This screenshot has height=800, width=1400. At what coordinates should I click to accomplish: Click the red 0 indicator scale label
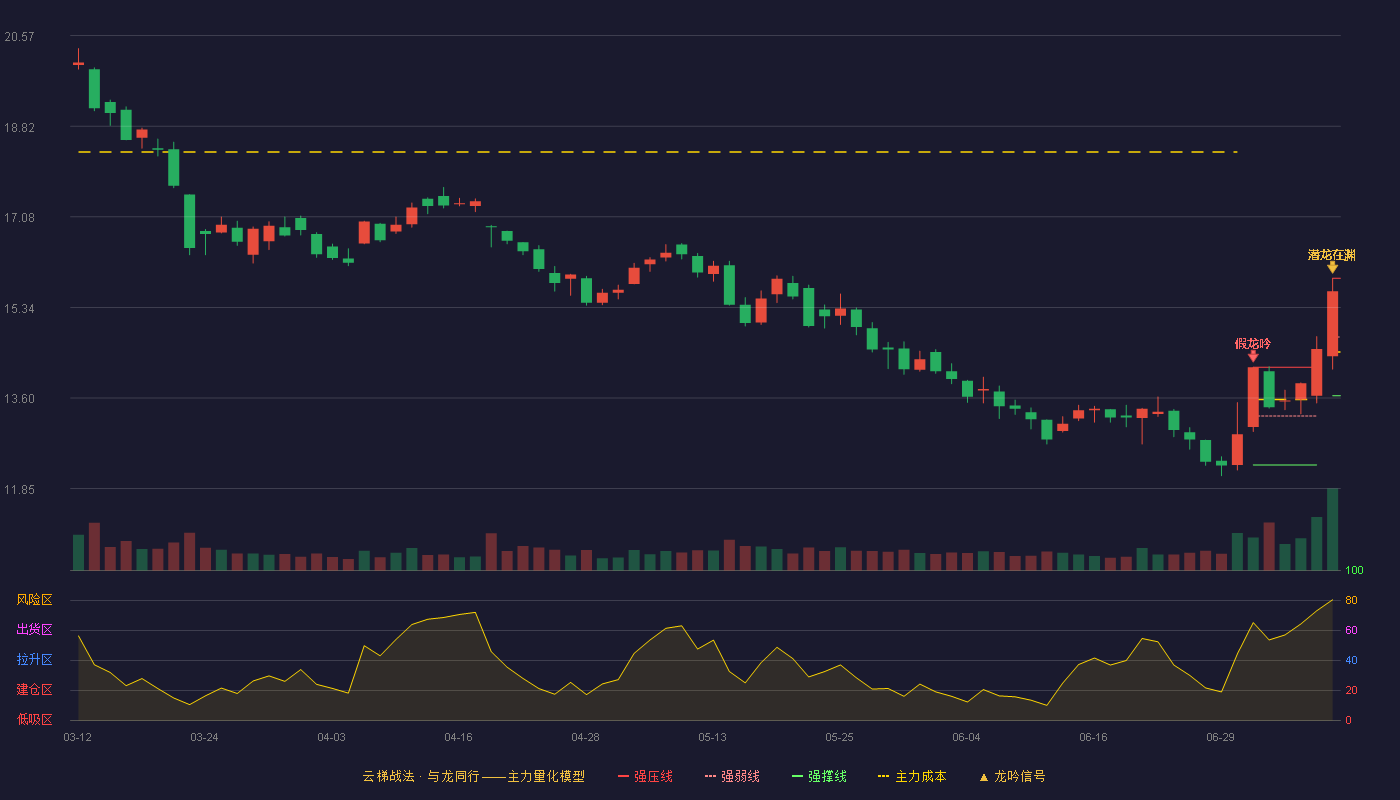(1348, 720)
